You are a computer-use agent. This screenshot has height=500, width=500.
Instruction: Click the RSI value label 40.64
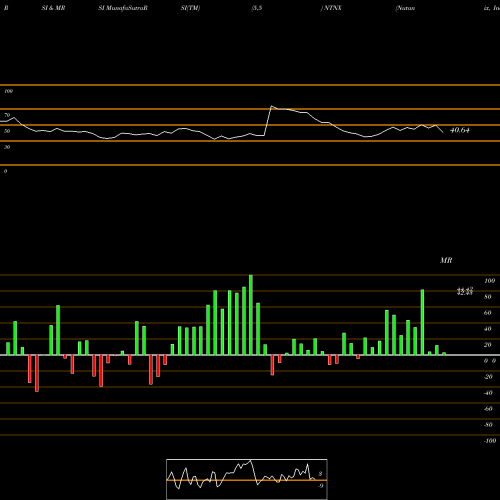click(460, 130)
